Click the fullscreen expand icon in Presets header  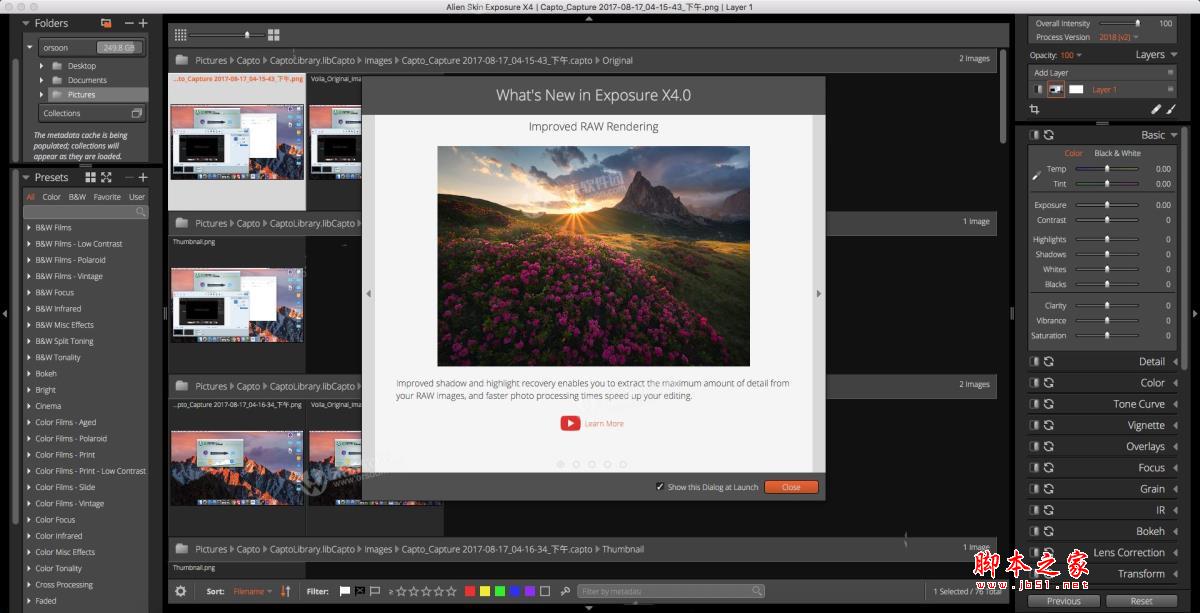click(106, 177)
